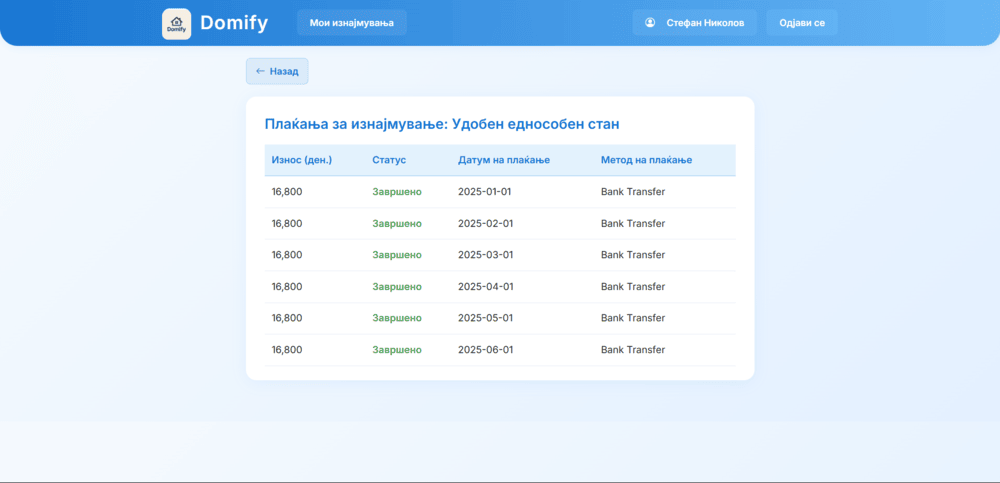Viewport: 1000px width, 483px height.
Task: Open the Мои изнајмувања page
Action: pyautogui.click(x=351, y=23)
